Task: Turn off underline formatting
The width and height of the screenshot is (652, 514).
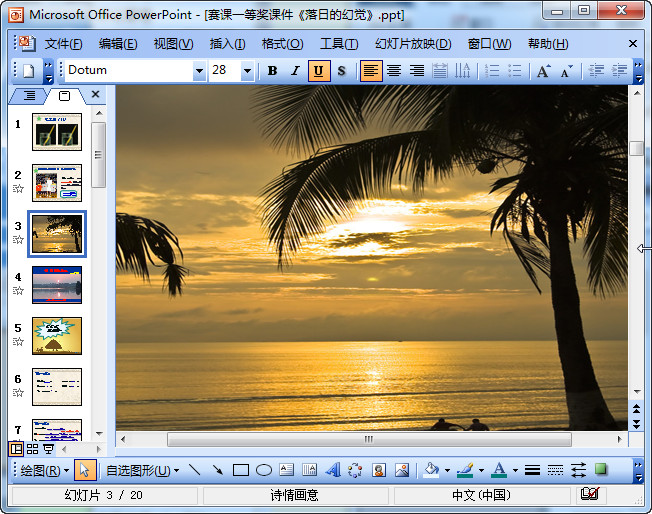Action: (x=318, y=71)
